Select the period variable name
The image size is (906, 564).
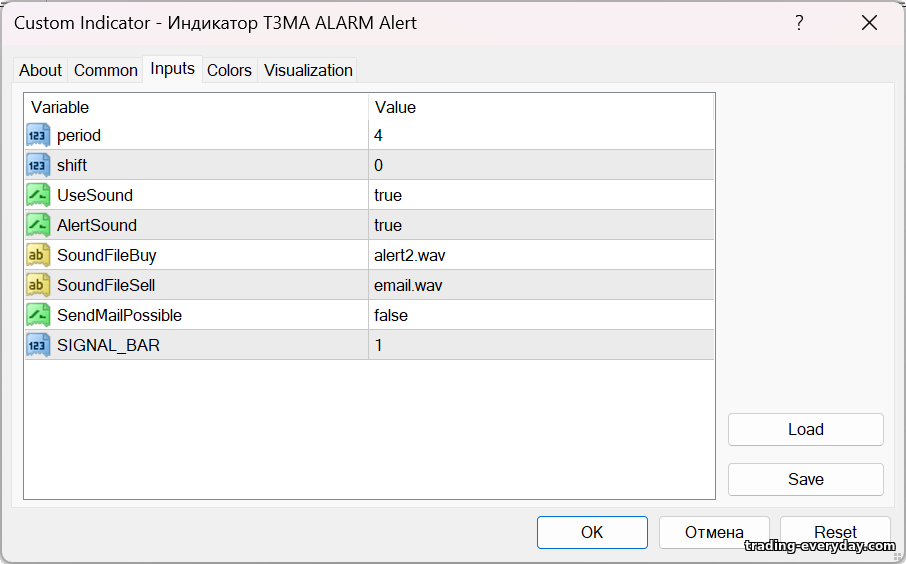pyautogui.click(x=79, y=135)
